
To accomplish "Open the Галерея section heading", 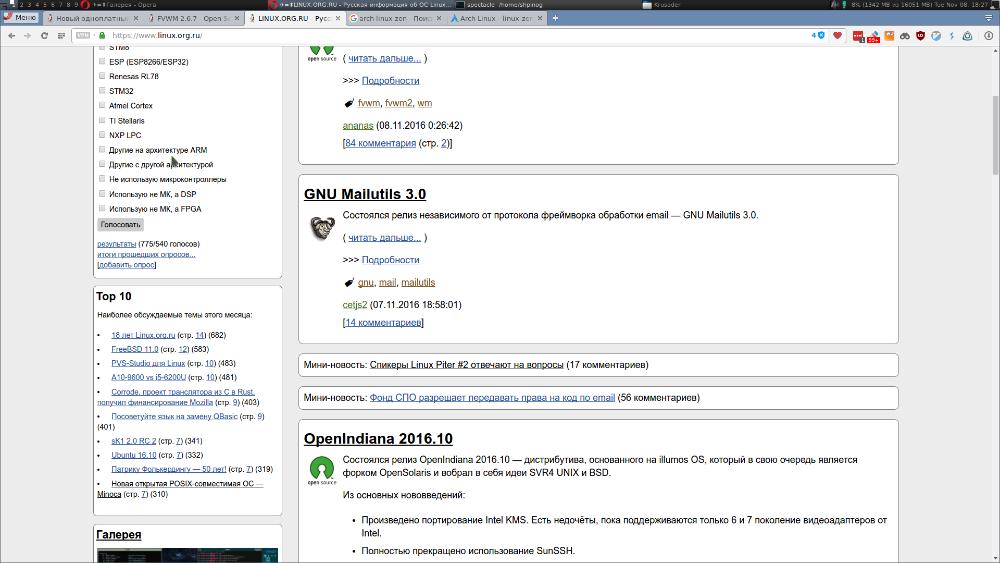I will click(119, 534).
